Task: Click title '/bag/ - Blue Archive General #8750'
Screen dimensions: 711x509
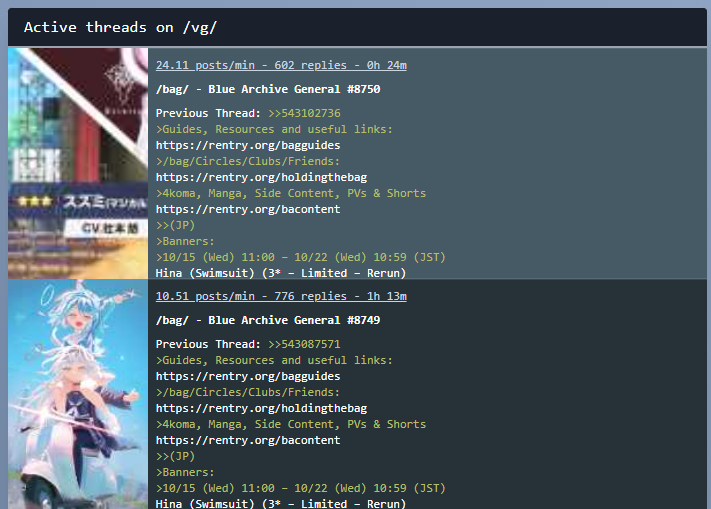Action: (x=268, y=89)
